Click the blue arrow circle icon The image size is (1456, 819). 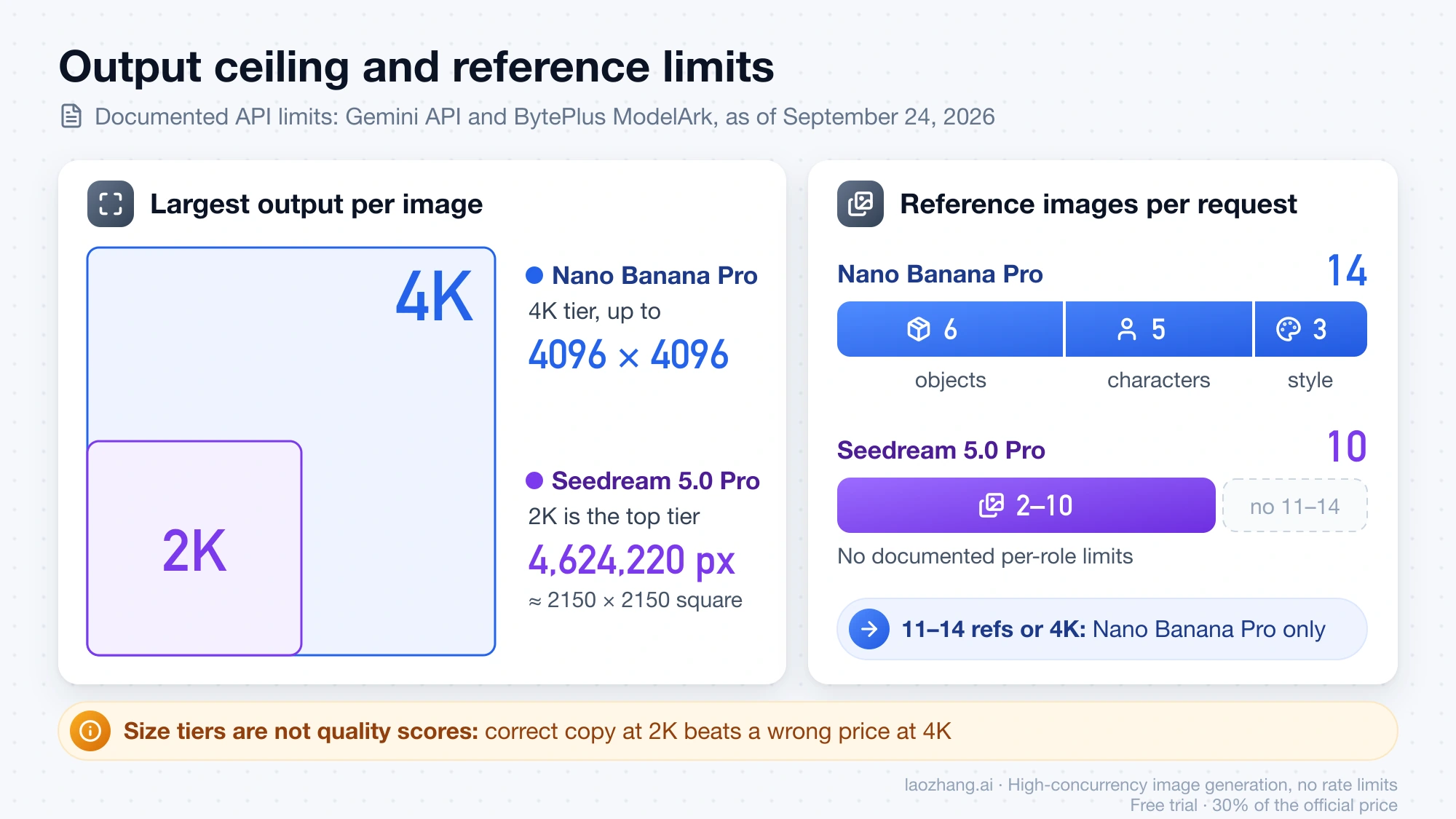click(869, 629)
